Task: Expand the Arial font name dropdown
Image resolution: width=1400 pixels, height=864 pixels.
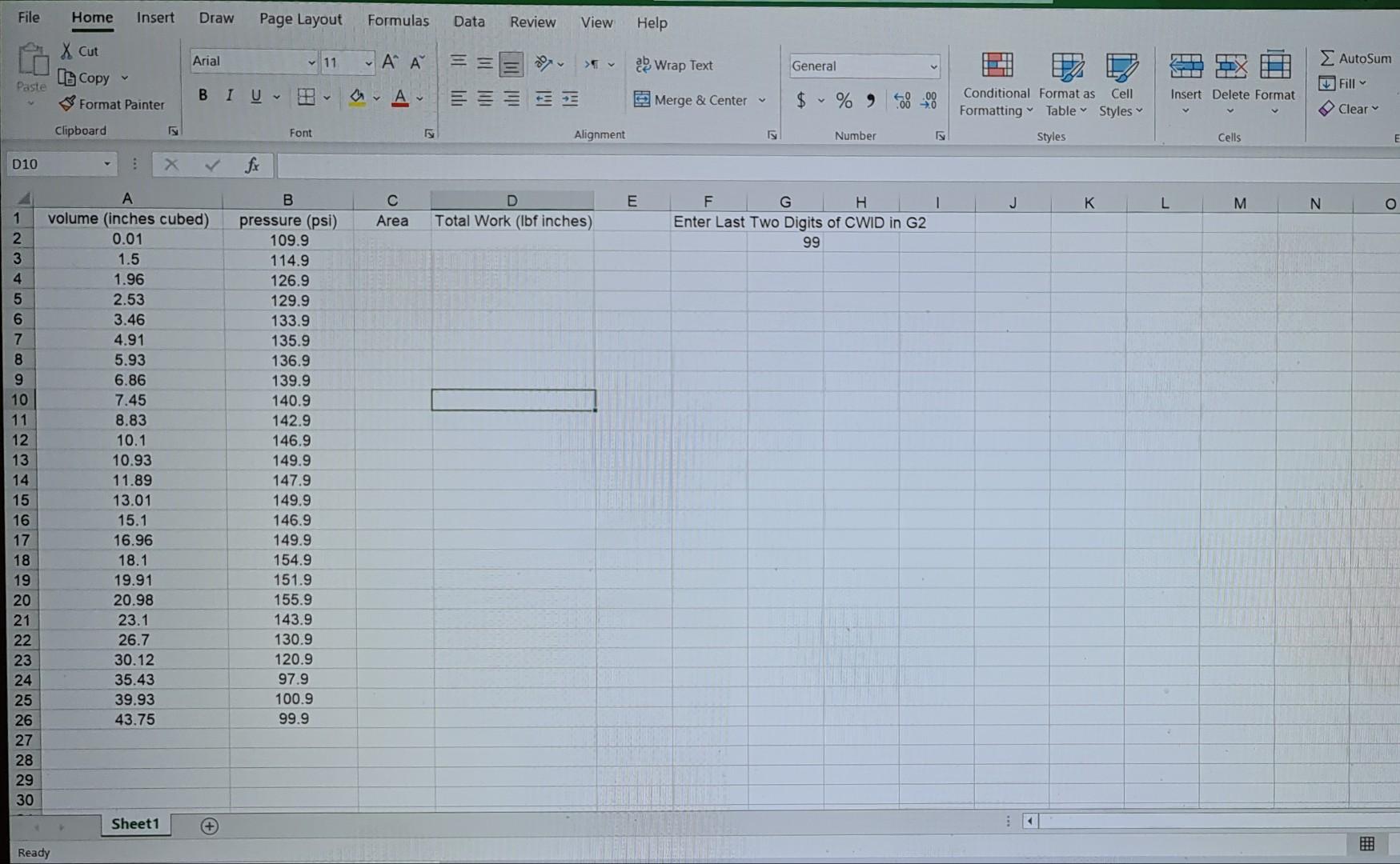Action: pos(311,62)
